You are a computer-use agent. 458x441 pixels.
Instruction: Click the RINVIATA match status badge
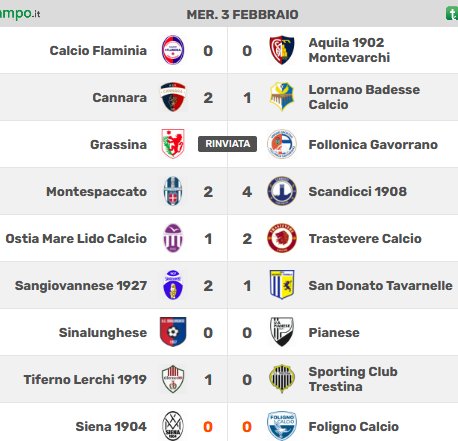227,144
